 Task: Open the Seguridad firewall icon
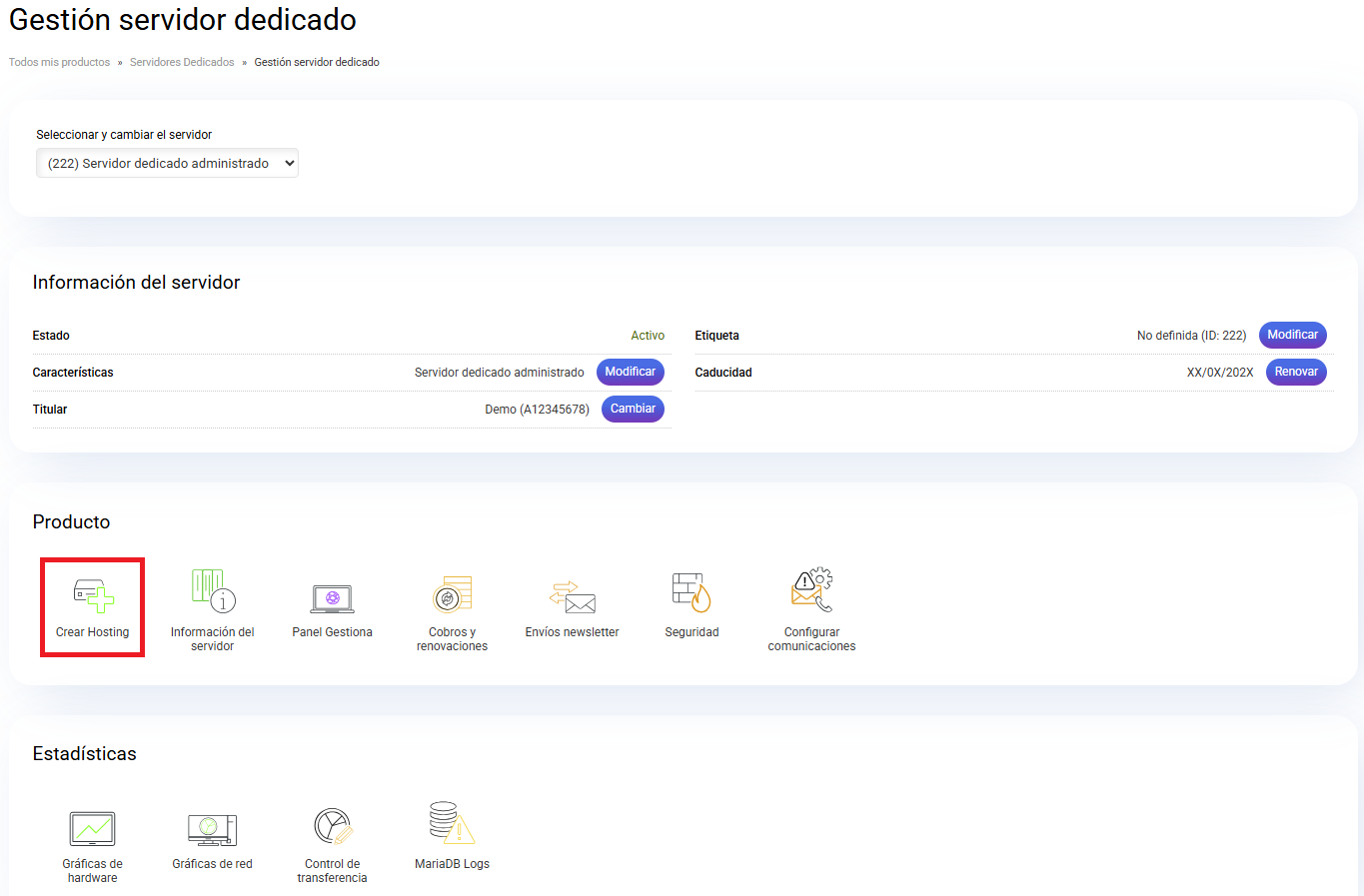[691, 592]
